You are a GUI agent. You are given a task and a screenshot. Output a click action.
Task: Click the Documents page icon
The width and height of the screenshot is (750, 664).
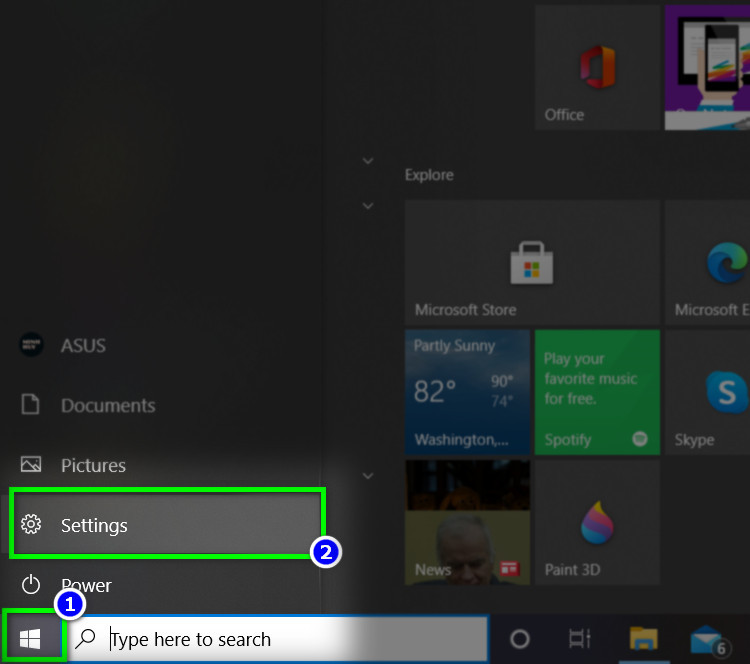(31, 404)
